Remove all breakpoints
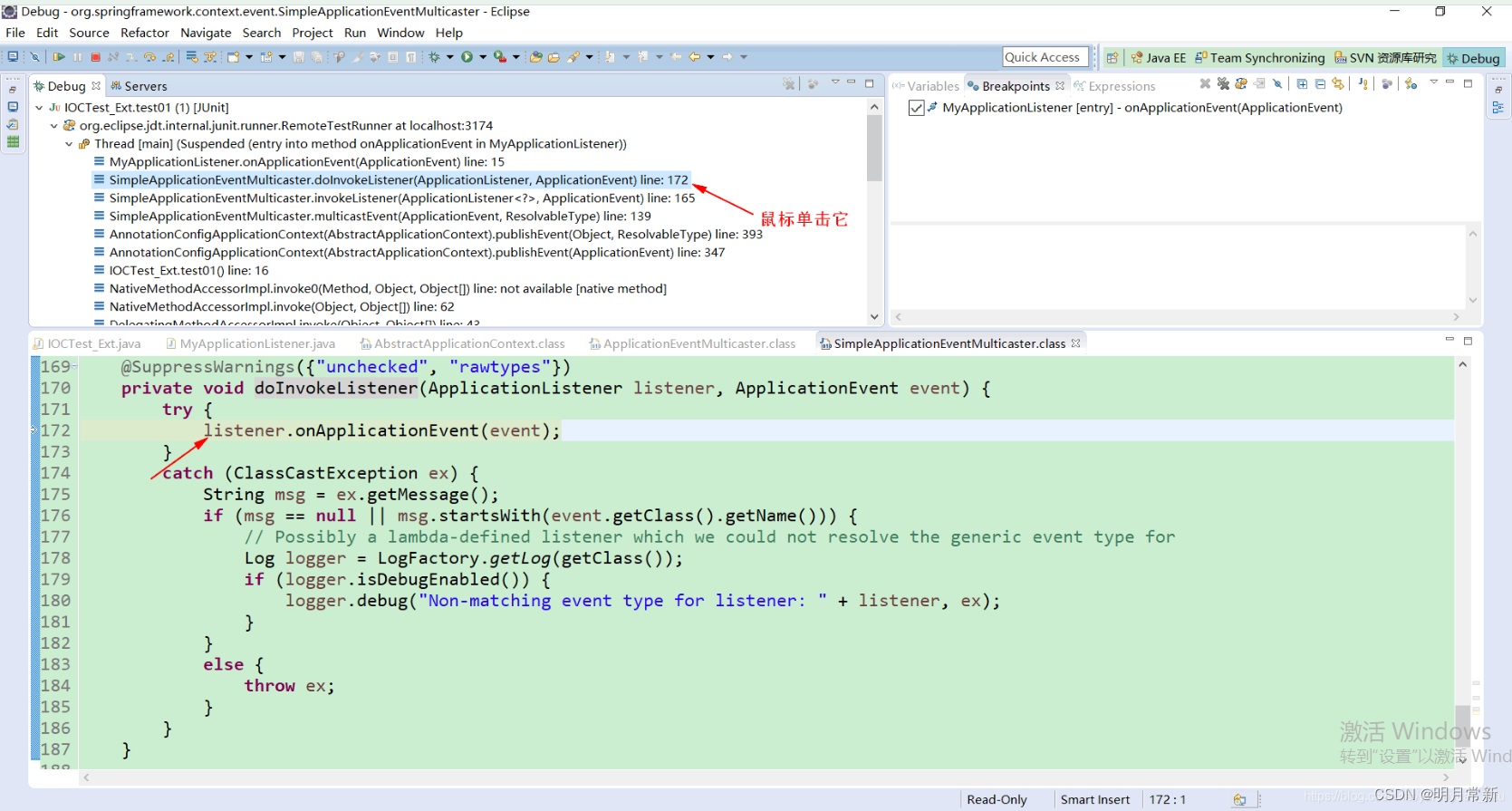 click(1223, 84)
